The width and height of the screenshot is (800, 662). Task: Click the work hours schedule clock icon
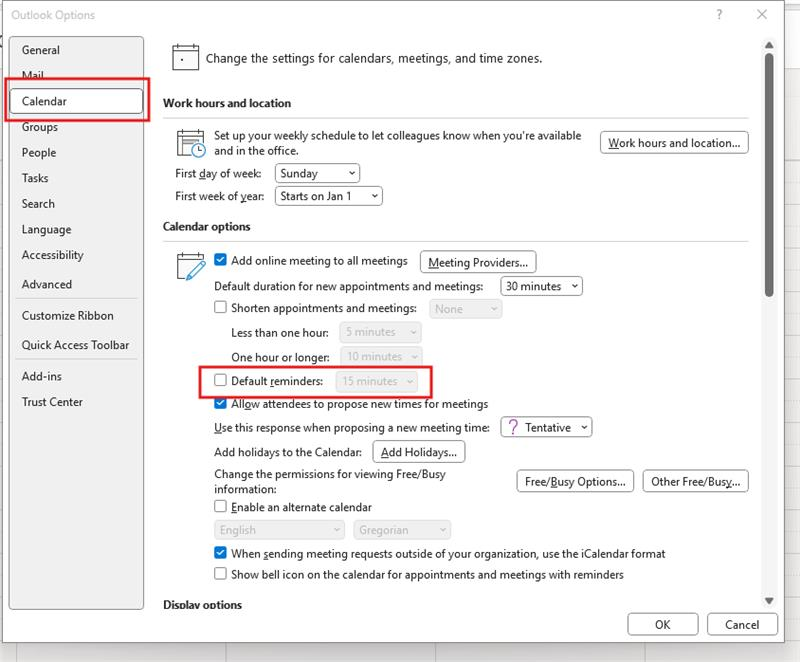coord(191,143)
